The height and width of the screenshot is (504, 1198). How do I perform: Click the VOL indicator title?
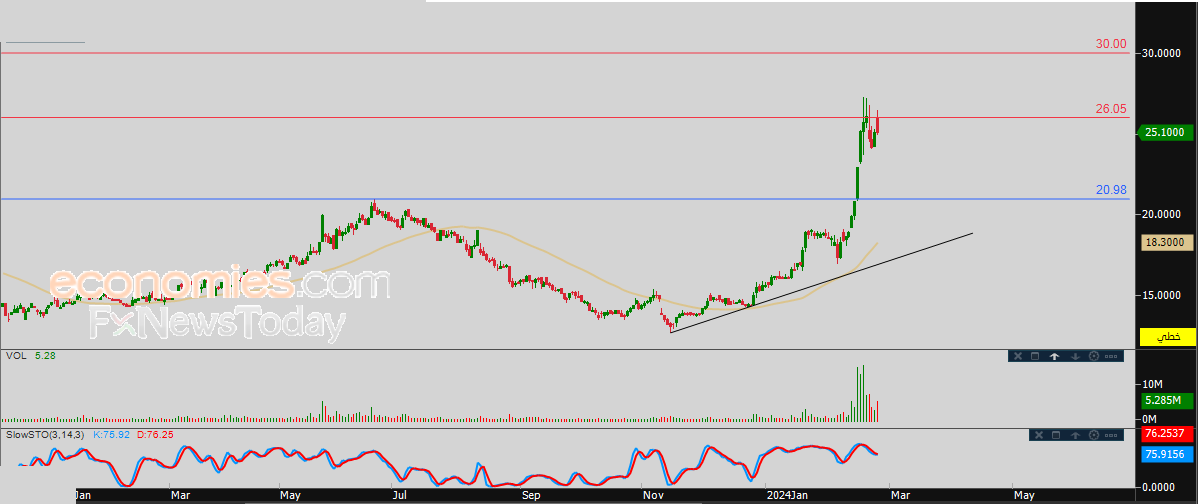click(x=15, y=355)
